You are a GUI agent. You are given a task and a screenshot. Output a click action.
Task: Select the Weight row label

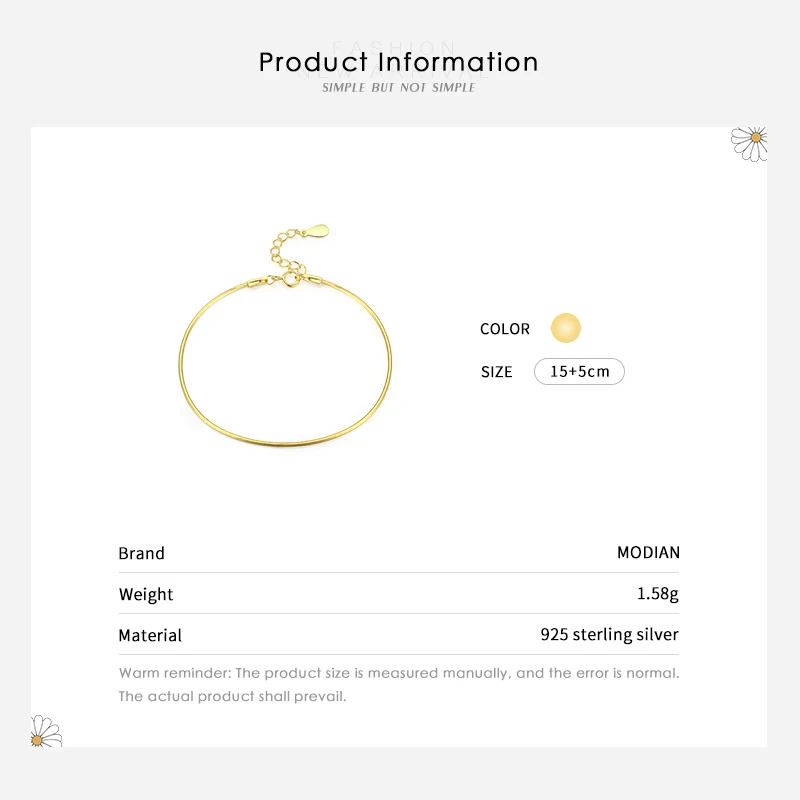(x=146, y=594)
